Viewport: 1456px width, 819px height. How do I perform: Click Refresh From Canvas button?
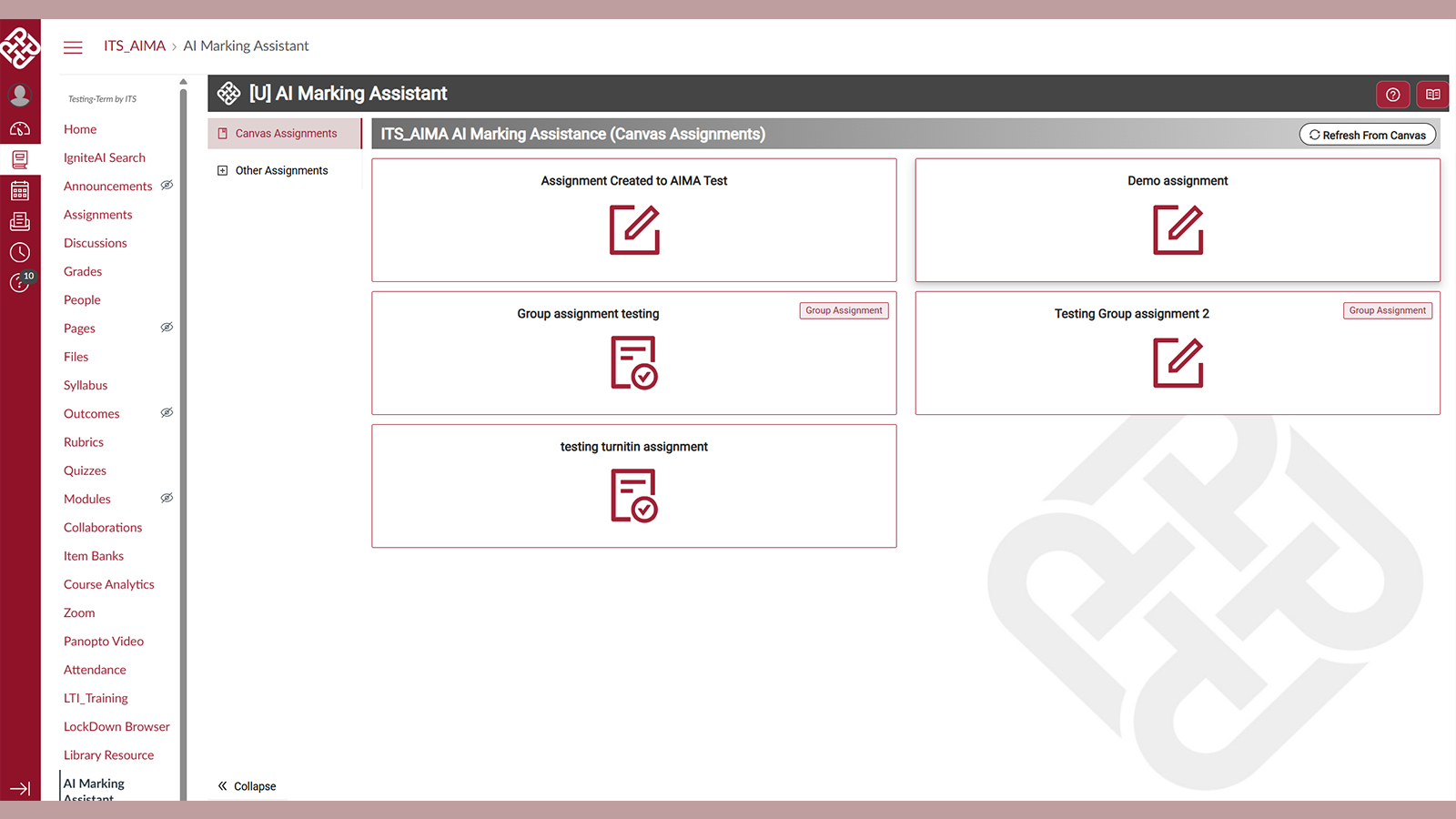[x=1367, y=135]
